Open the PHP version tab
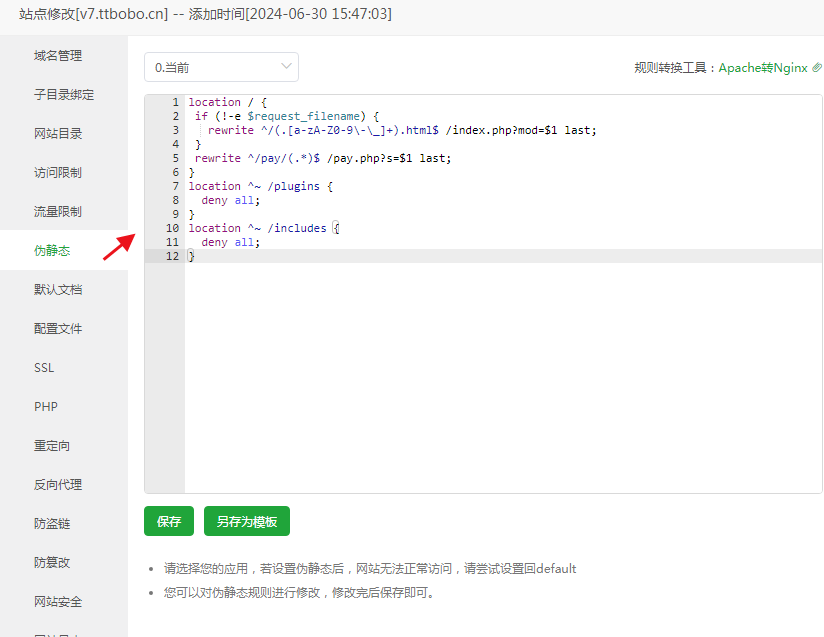Image resolution: width=824 pixels, height=637 pixels. click(45, 407)
